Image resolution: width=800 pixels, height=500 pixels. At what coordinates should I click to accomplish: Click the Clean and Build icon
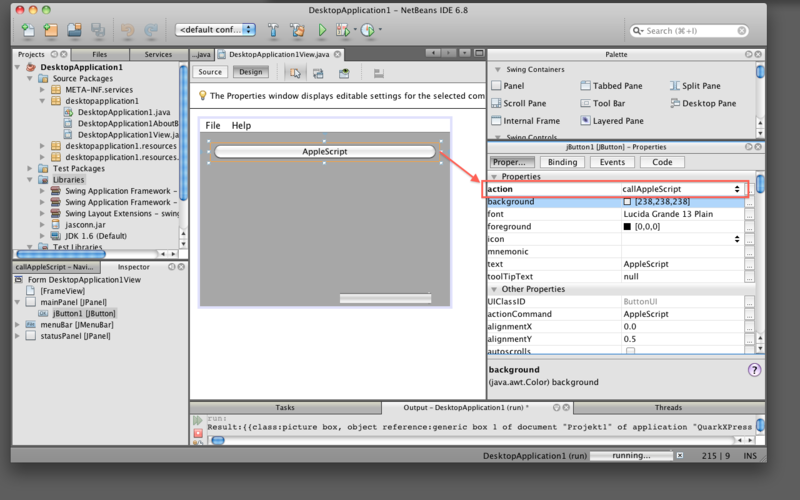pyautogui.click(x=297, y=31)
